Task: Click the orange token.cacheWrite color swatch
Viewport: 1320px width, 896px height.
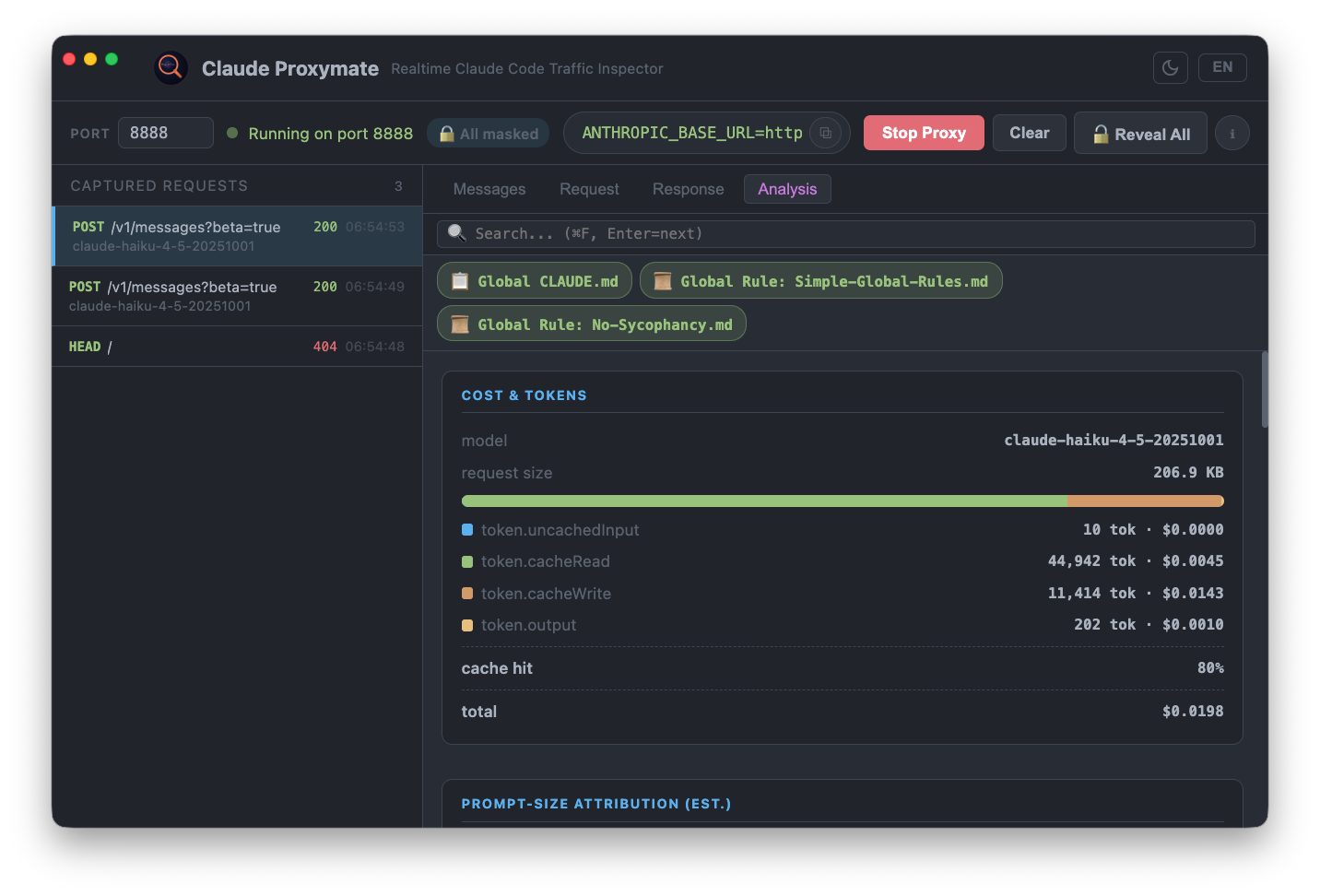Action: click(x=467, y=594)
